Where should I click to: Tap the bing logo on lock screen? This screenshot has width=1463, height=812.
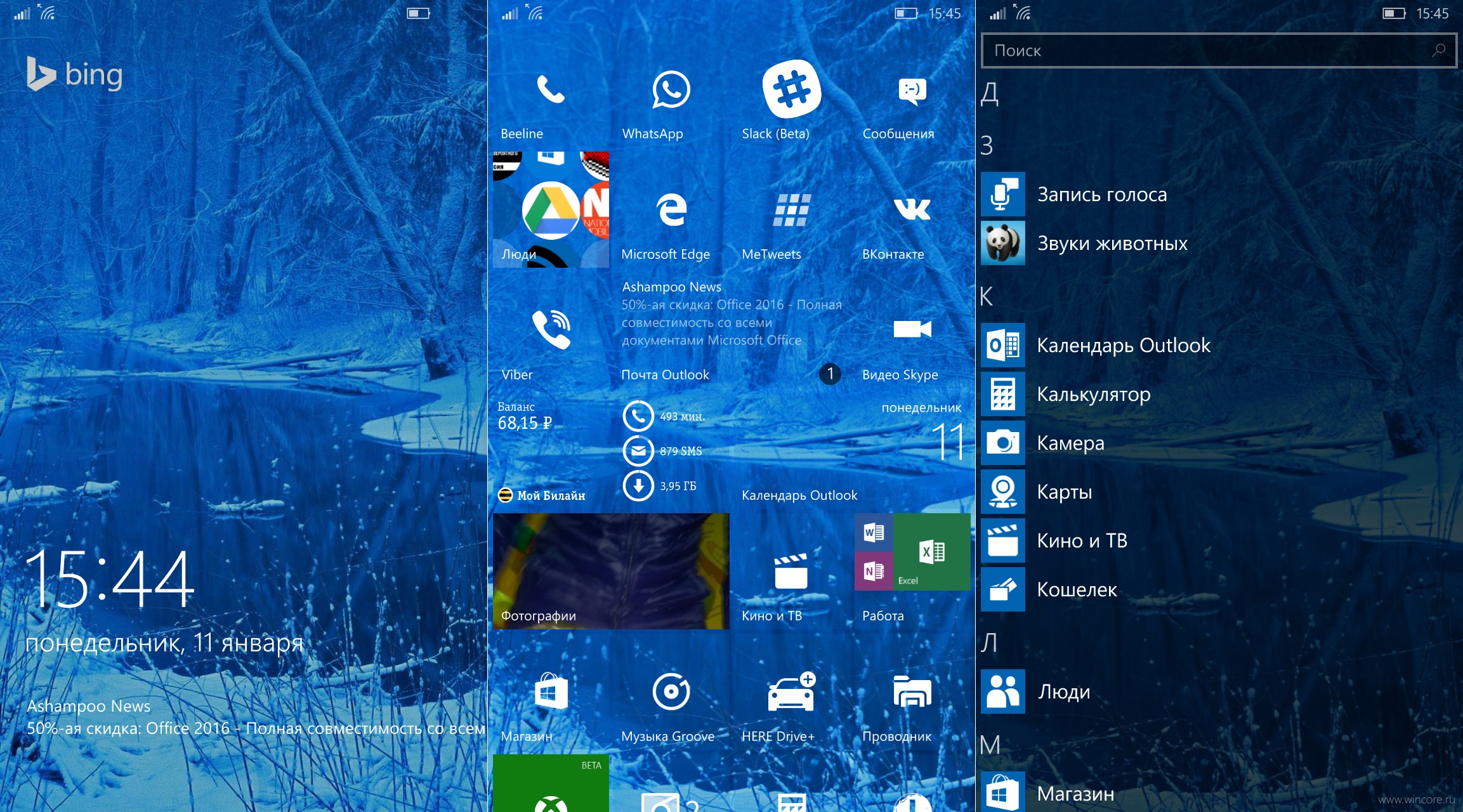[74, 74]
